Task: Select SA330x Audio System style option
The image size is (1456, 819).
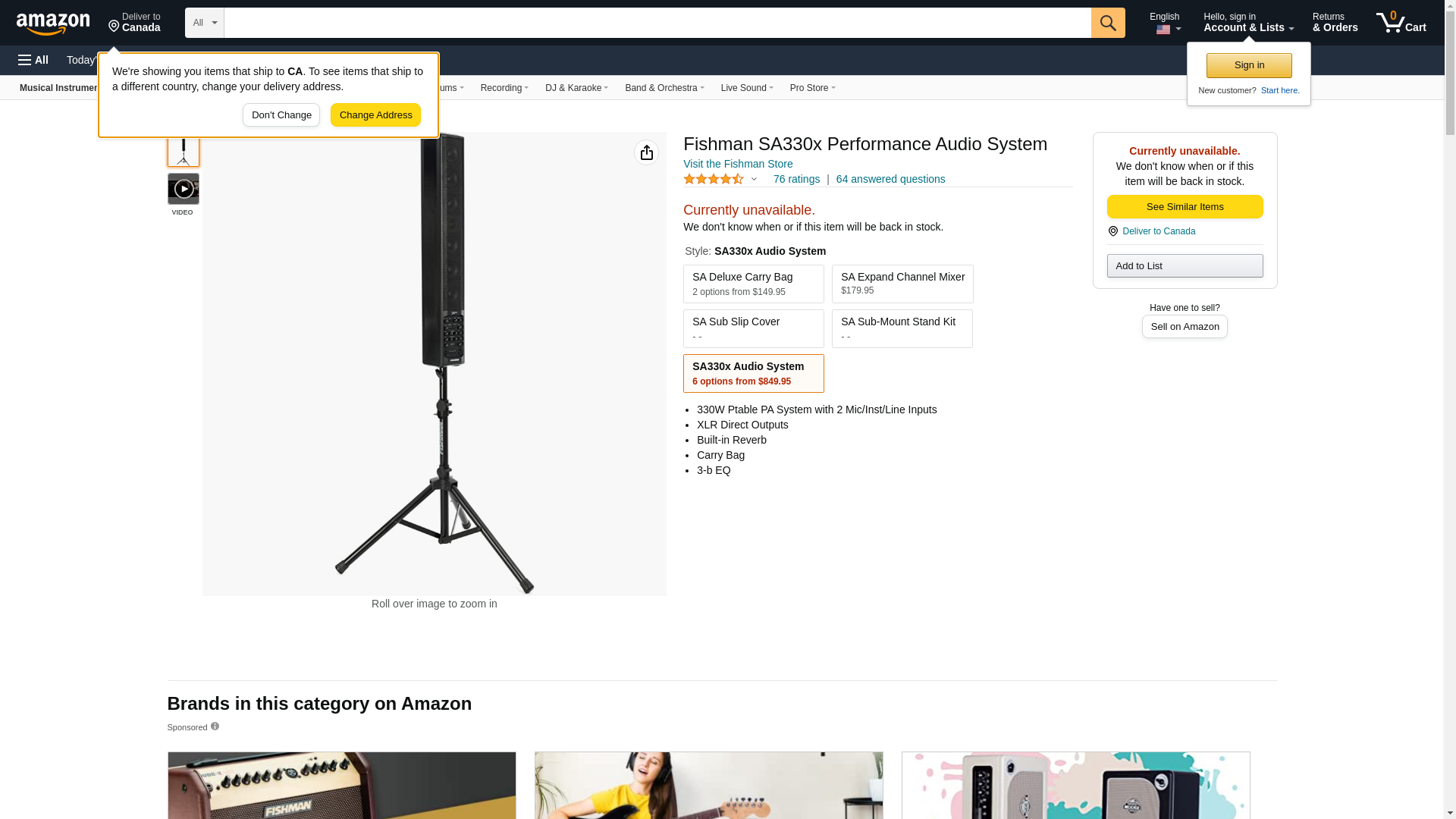Action: (753, 373)
